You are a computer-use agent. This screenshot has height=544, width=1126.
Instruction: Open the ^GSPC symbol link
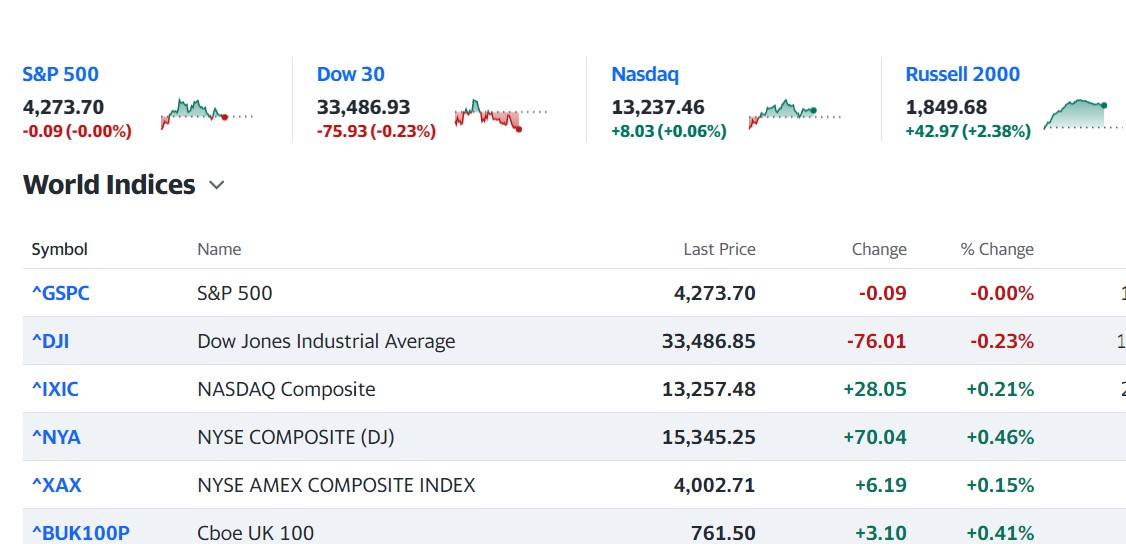(x=61, y=293)
